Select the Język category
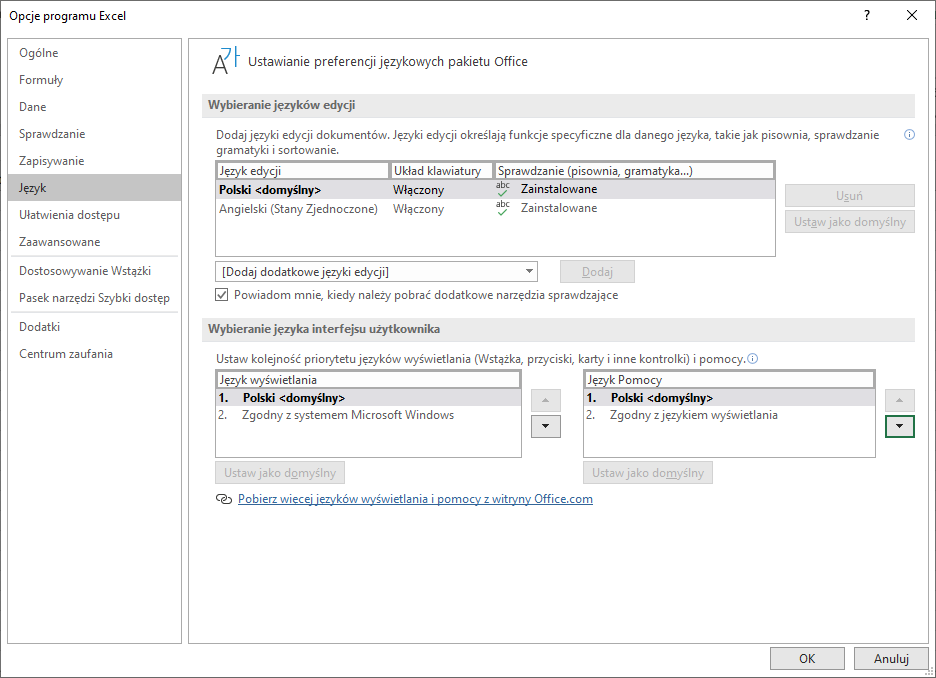936x678 pixels. tap(94, 187)
